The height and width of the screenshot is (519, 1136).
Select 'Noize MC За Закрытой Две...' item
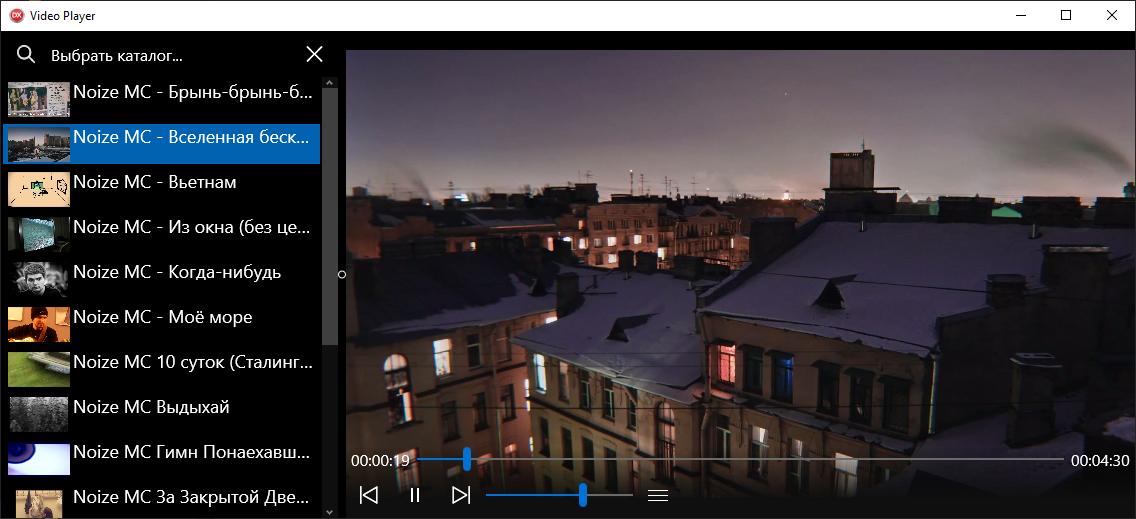pyautogui.click(x=162, y=501)
